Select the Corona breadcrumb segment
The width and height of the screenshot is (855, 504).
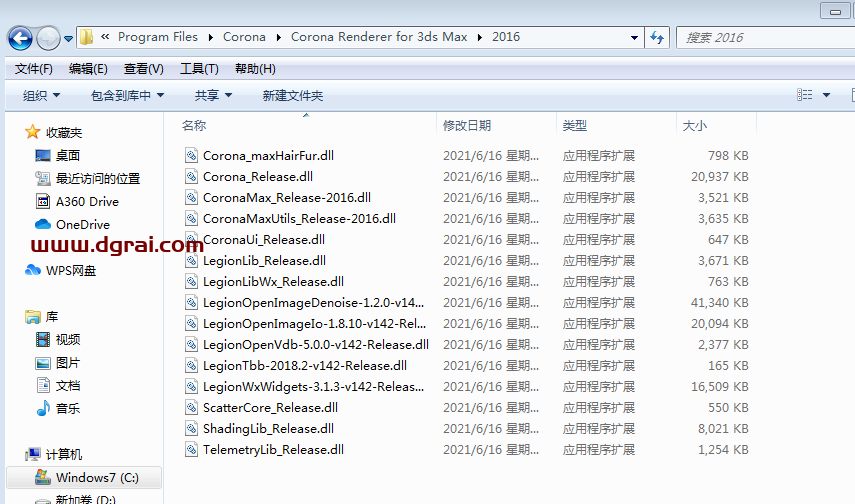[x=244, y=37]
